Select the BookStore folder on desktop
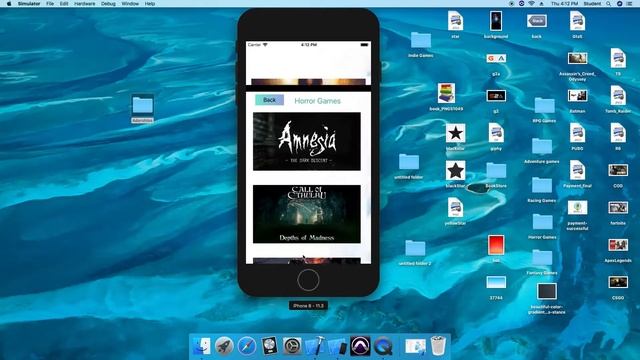The image size is (640, 360). [496, 171]
